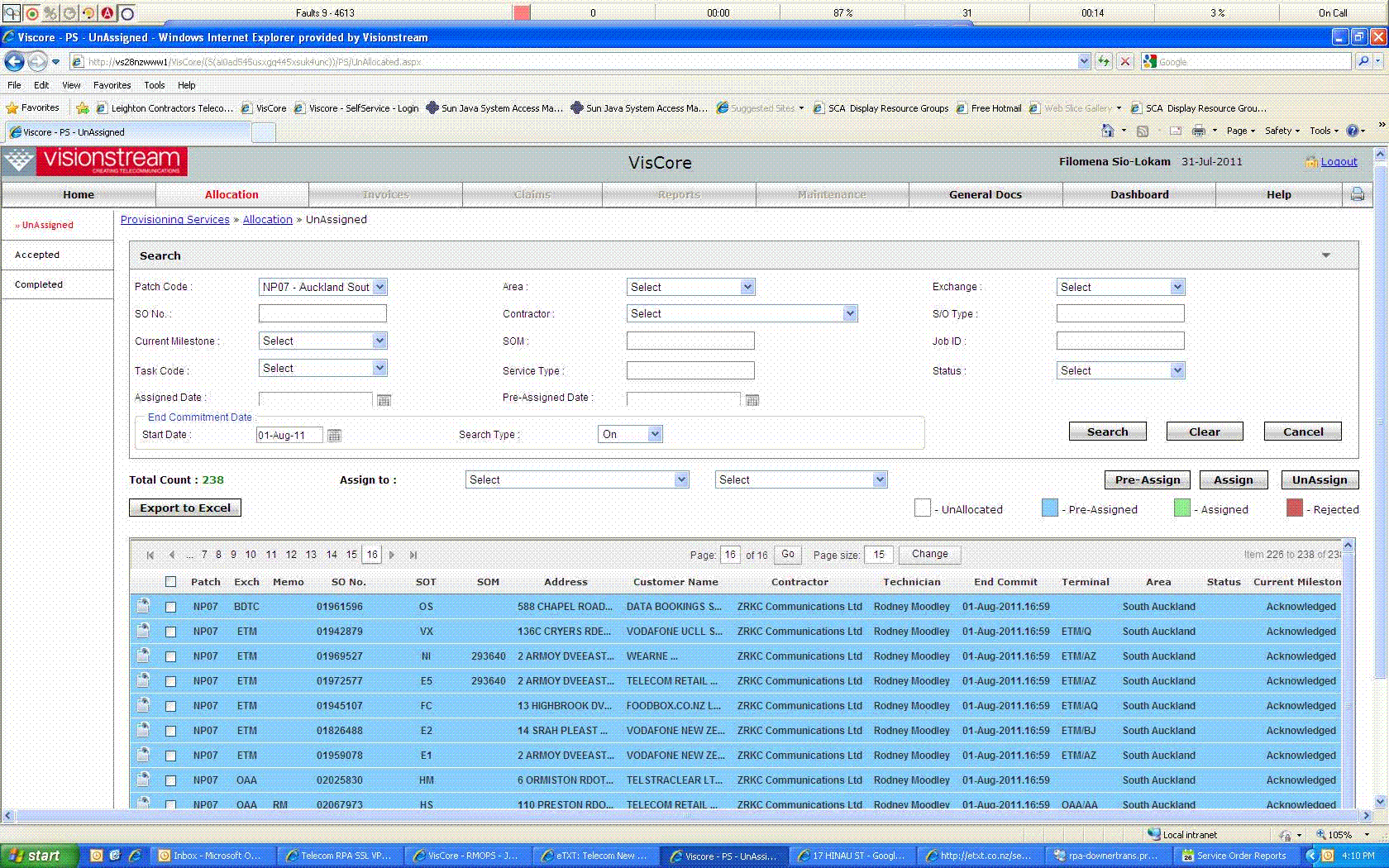1389x868 pixels.
Task: Switch to the Dashboard tab
Action: click(x=1138, y=194)
